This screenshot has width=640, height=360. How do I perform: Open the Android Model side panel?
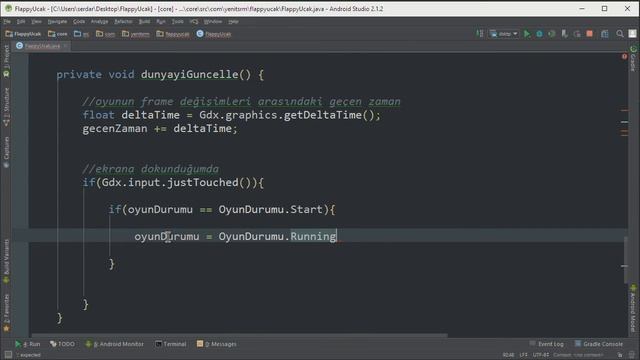tap(633, 308)
